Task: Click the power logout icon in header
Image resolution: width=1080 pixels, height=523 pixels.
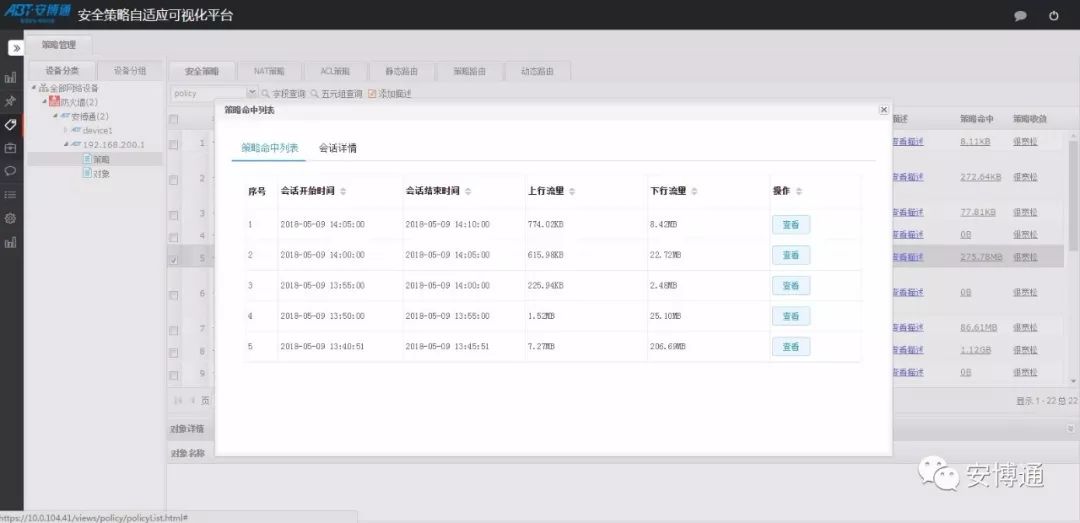Action: point(1053,16)
